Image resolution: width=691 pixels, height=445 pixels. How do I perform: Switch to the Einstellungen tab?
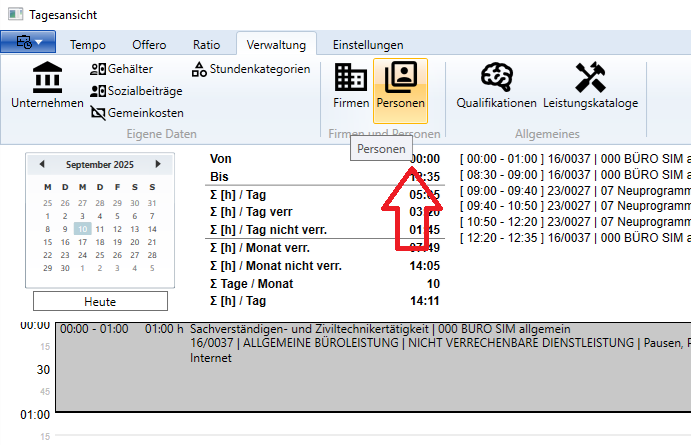(368, 45)
